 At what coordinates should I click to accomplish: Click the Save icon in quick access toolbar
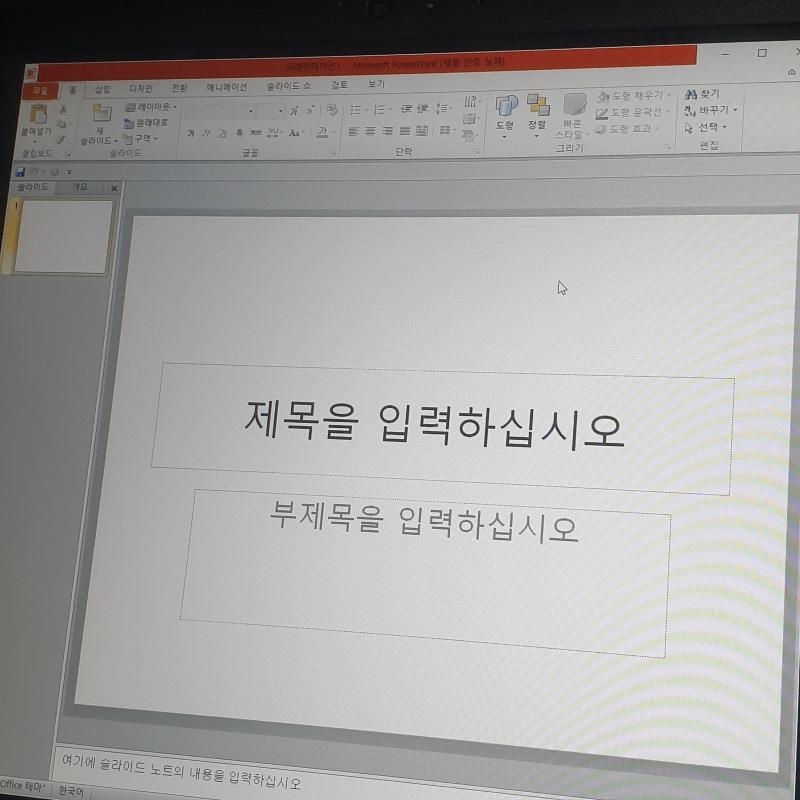click(x=20, y=171)
